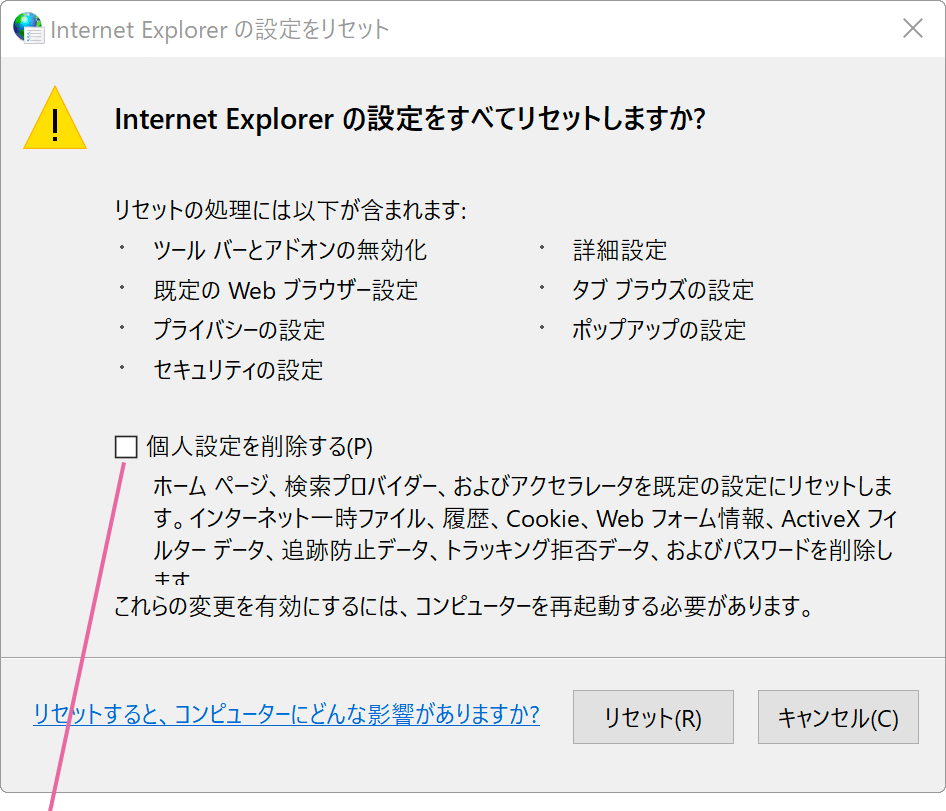The image size is (946, 811).
Task: Click the Internet Explorer globe icon in title bar
Action: (x=28, y=28)
